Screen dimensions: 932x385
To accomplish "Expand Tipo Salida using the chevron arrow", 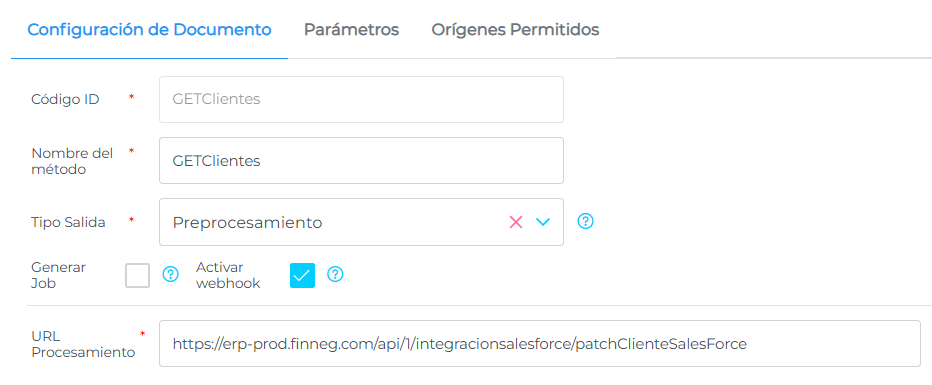I will (543, 222).
